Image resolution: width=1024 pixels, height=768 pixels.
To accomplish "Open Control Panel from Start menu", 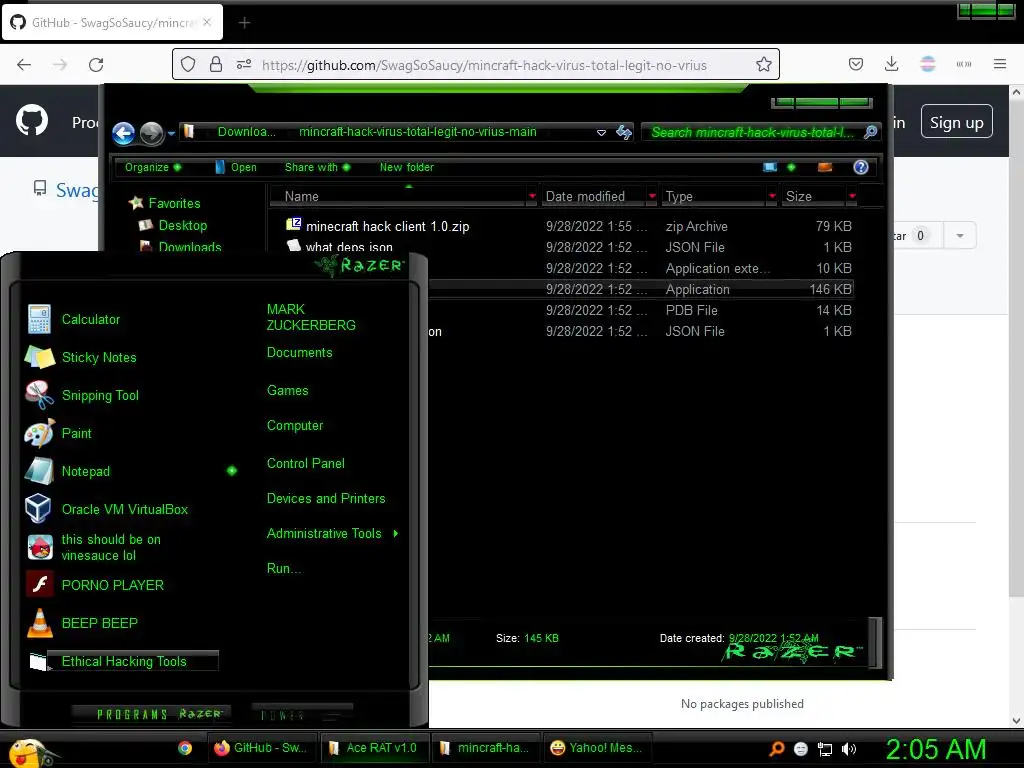I will (306, 464).
